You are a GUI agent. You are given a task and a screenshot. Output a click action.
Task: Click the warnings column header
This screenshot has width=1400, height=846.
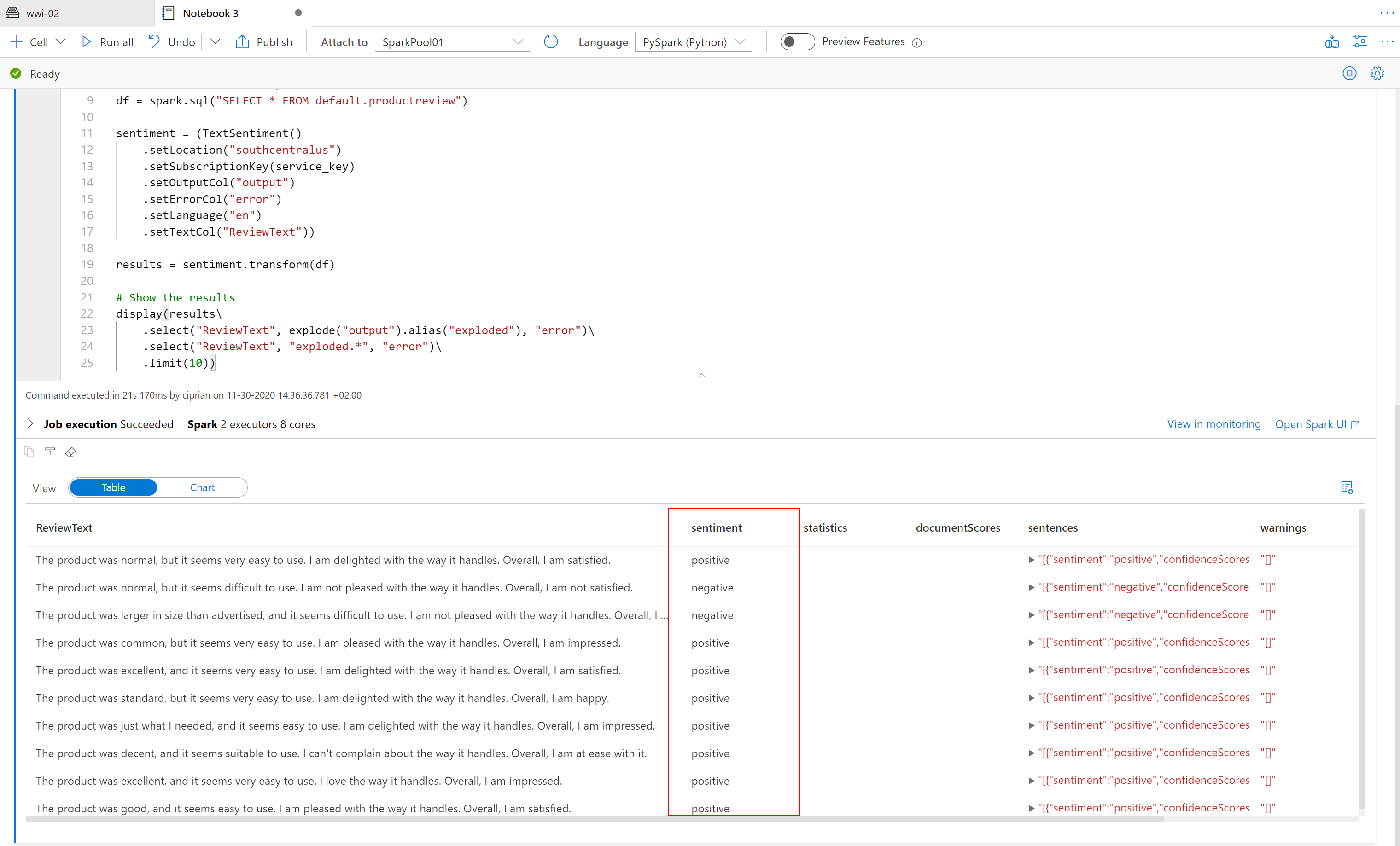[x=1283, y=527]
